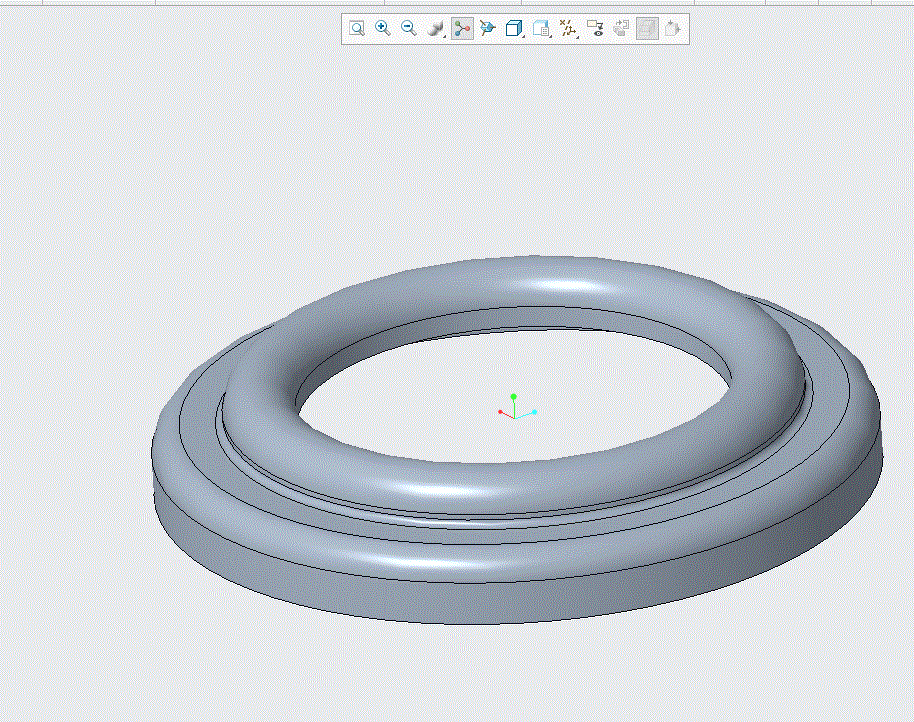Select the cyan Z-axis tip
The width and height of the screenshot is (914, 722).
pos(535,412)
